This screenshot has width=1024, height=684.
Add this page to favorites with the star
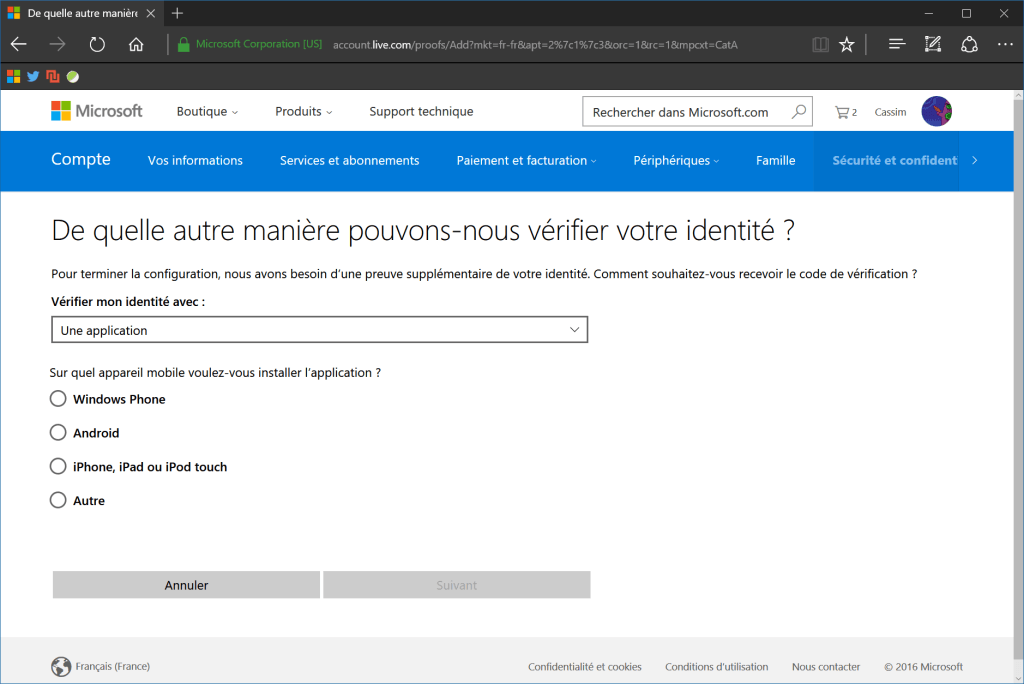pyautogui.click(x=846, y=44)
